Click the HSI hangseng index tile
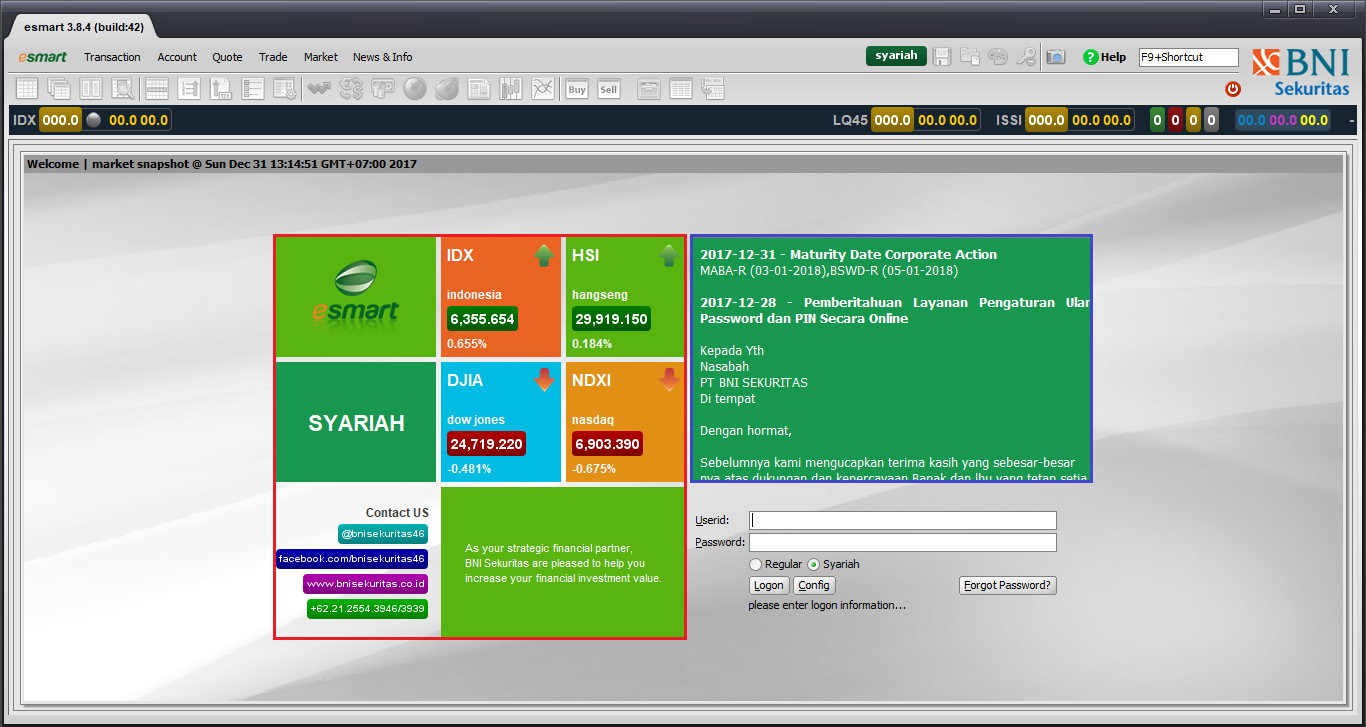The height and width of the screenshot is (727, 1366). (625, 297)
